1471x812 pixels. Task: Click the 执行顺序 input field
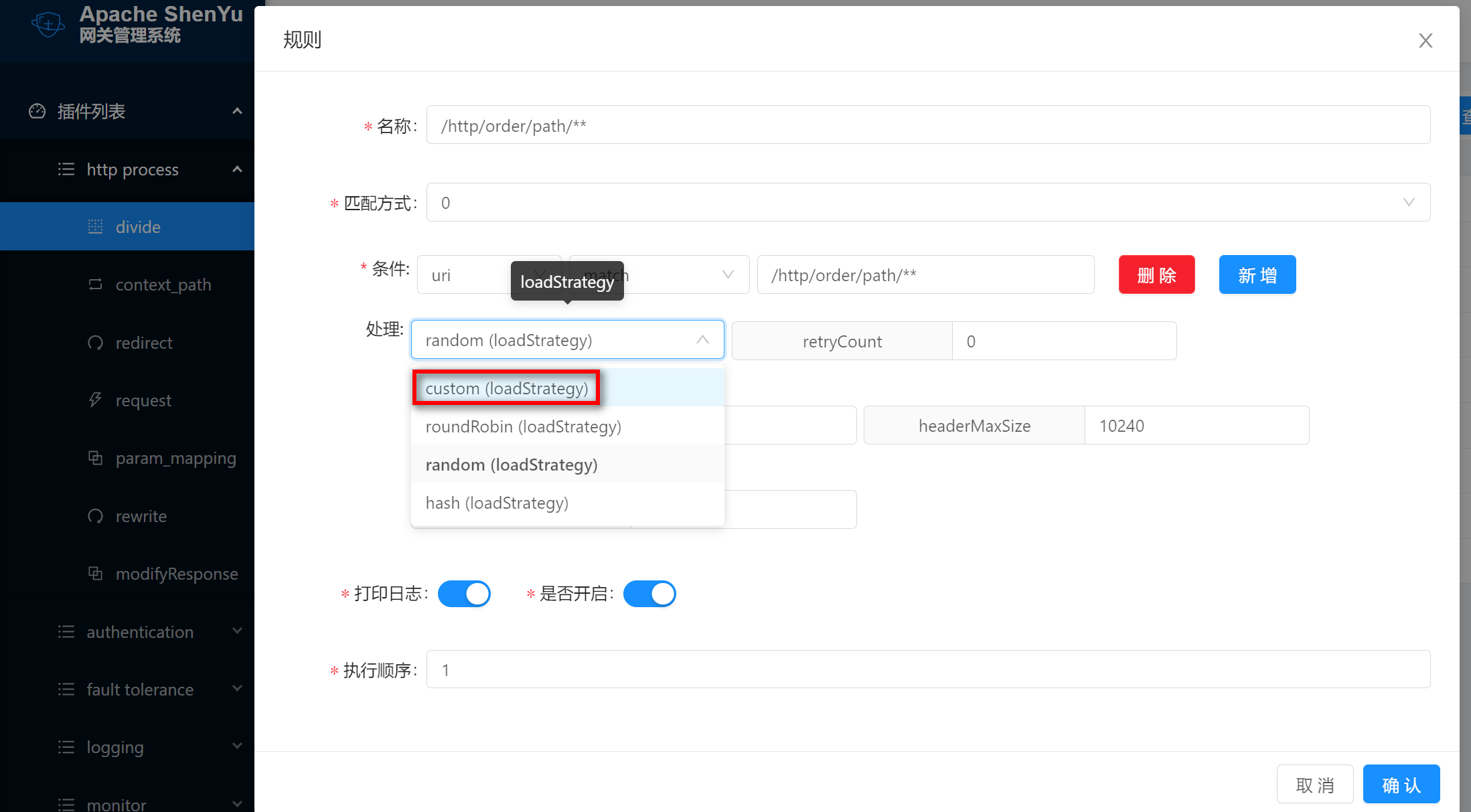pyautogui.click(x=927, y=669)
